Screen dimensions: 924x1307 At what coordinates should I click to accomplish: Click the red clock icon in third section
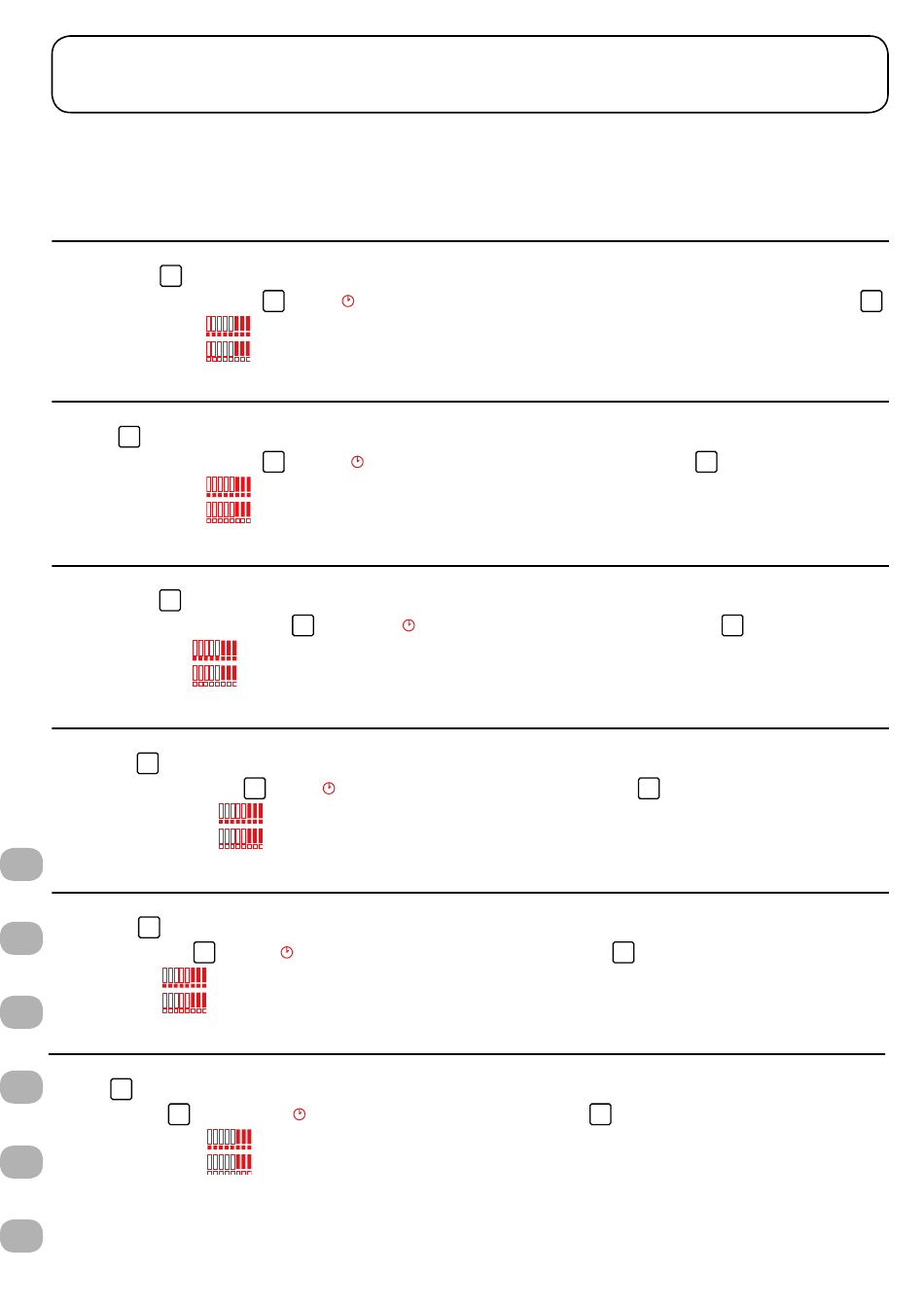point(409,625)
